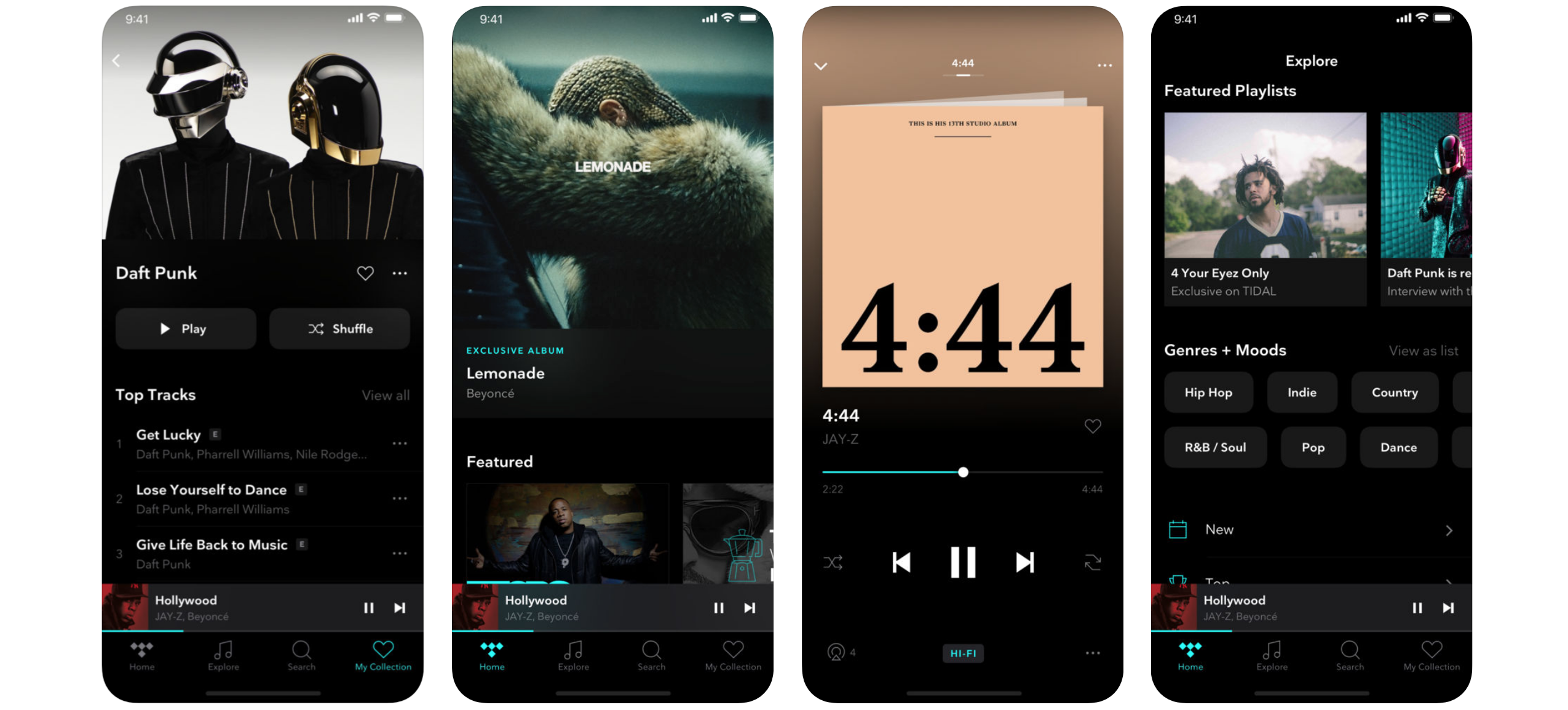1568x710 pixels.
Task: Toggle the now playing chevron down arrow
Action: [x=819, y=67]
